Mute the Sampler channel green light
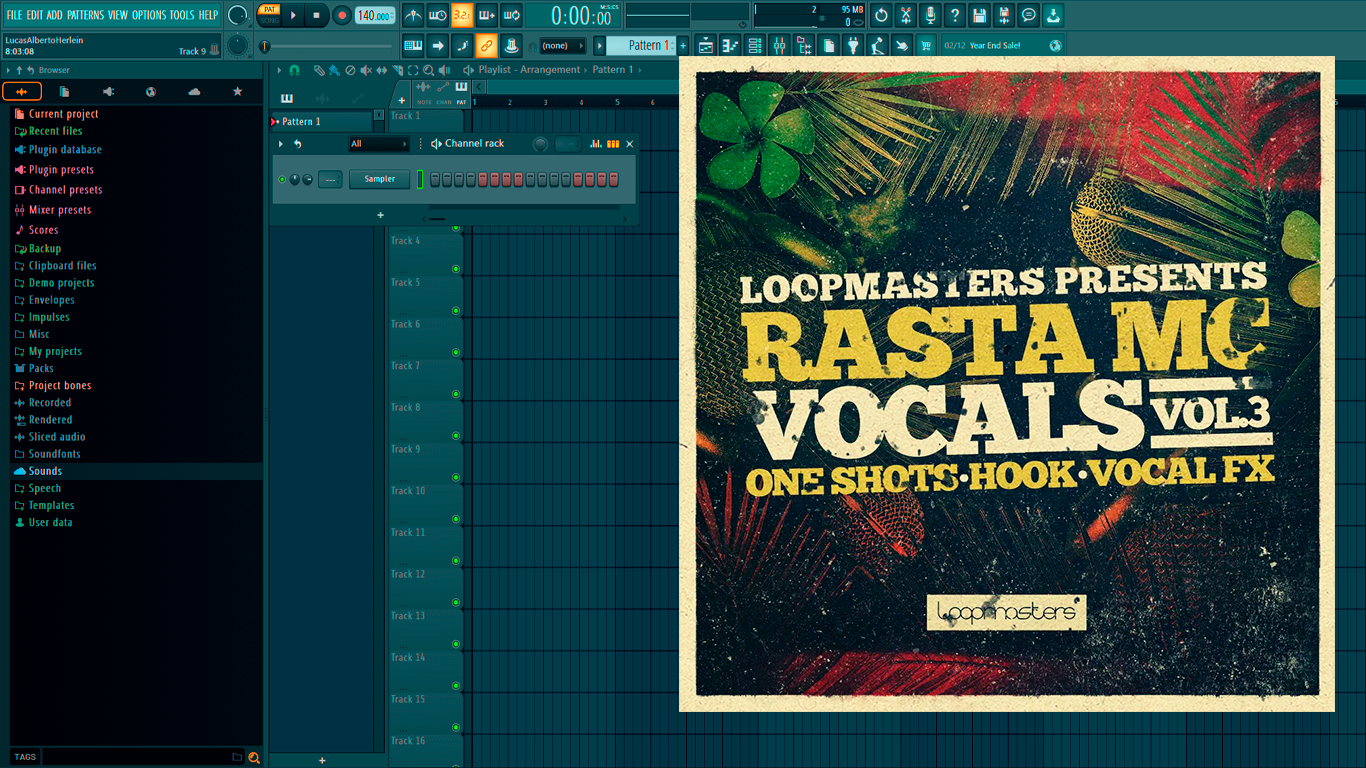This screenshot has width=1366, height=768. [282, 179]
